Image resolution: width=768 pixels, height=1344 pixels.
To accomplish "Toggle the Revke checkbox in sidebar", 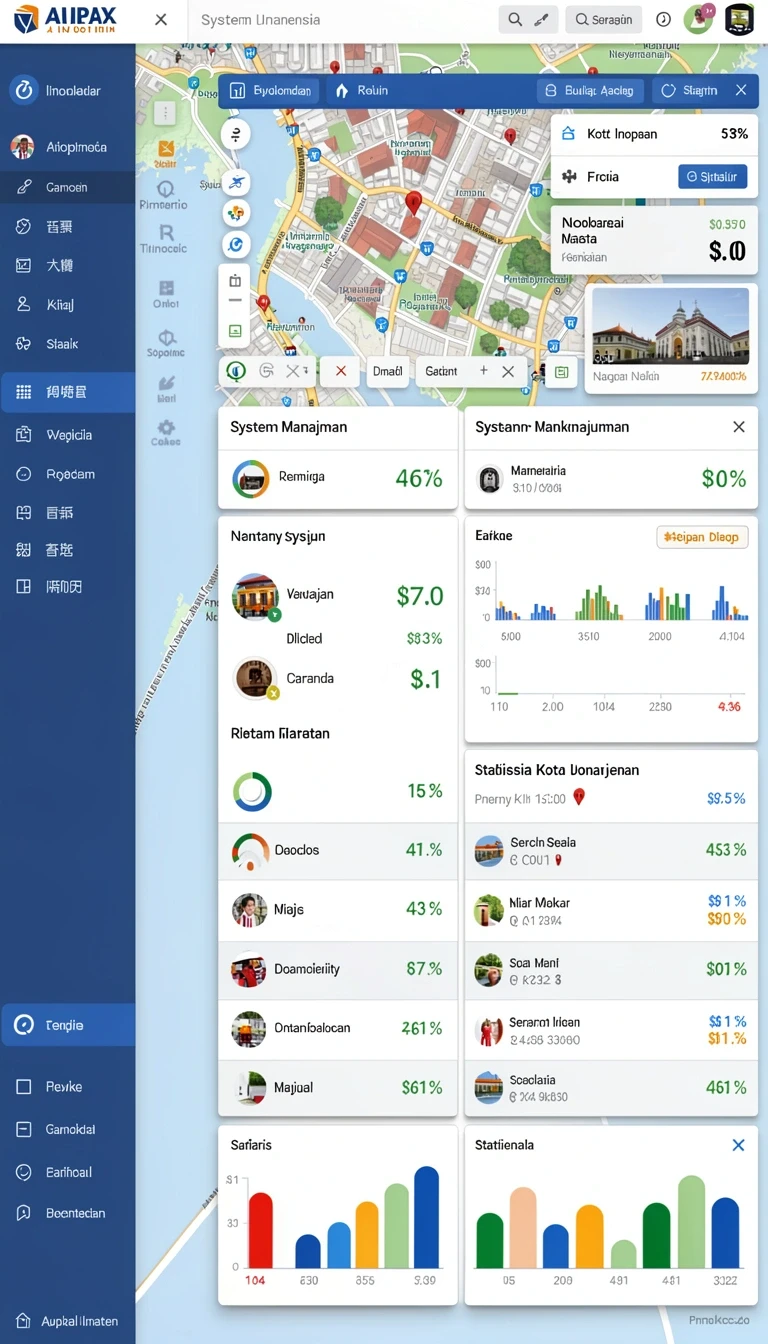I will 24,1087.
